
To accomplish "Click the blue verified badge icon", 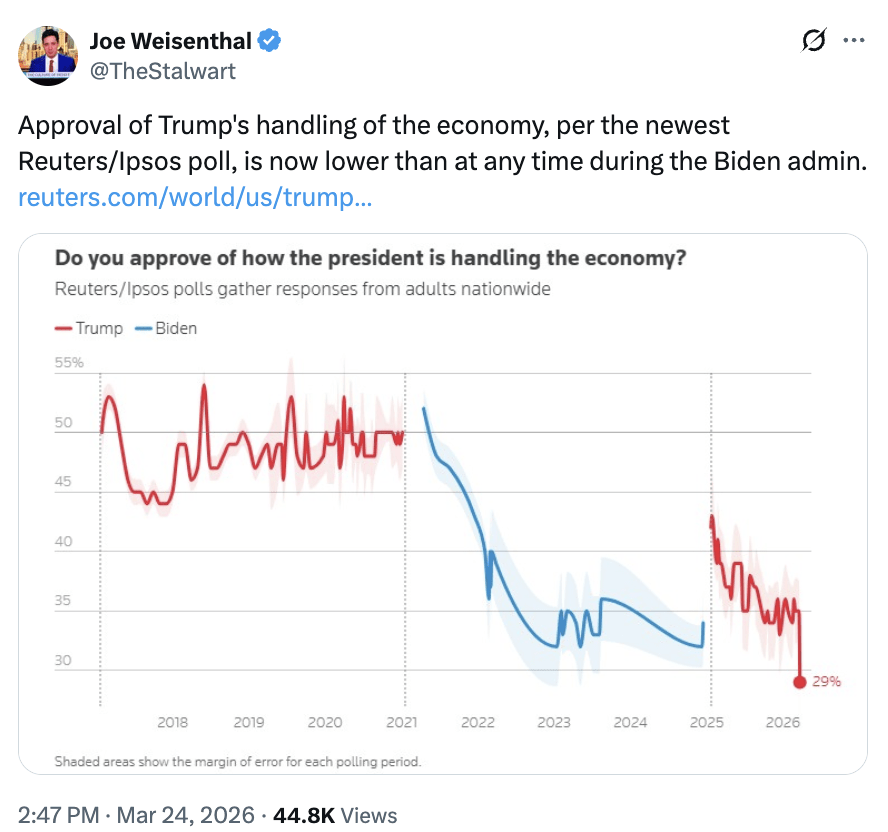I will click(270, 41).
